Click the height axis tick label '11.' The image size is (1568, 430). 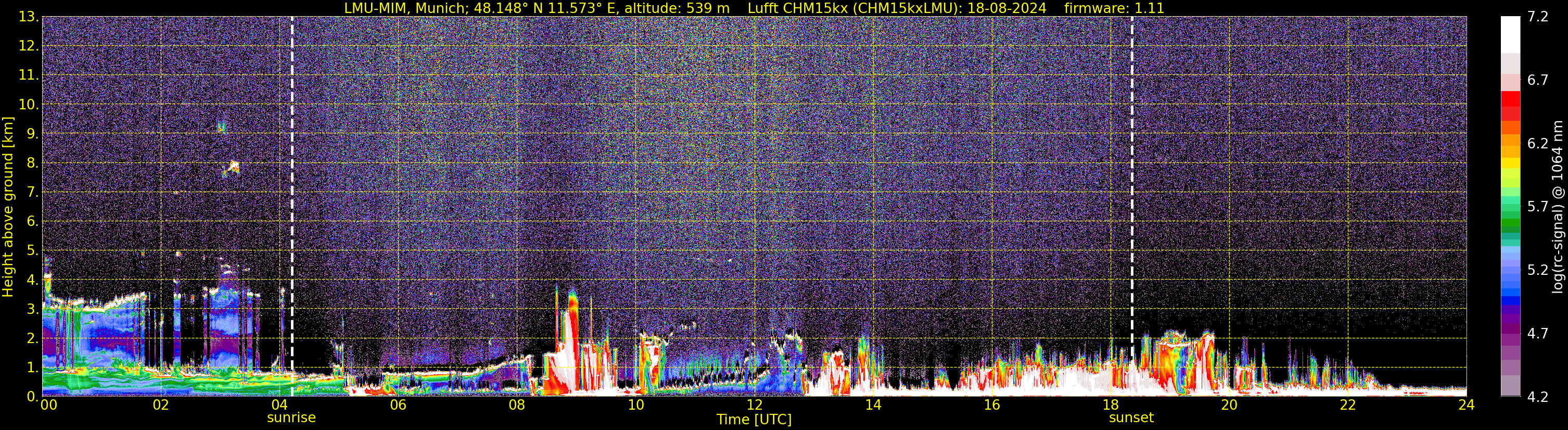coord(29,75)
